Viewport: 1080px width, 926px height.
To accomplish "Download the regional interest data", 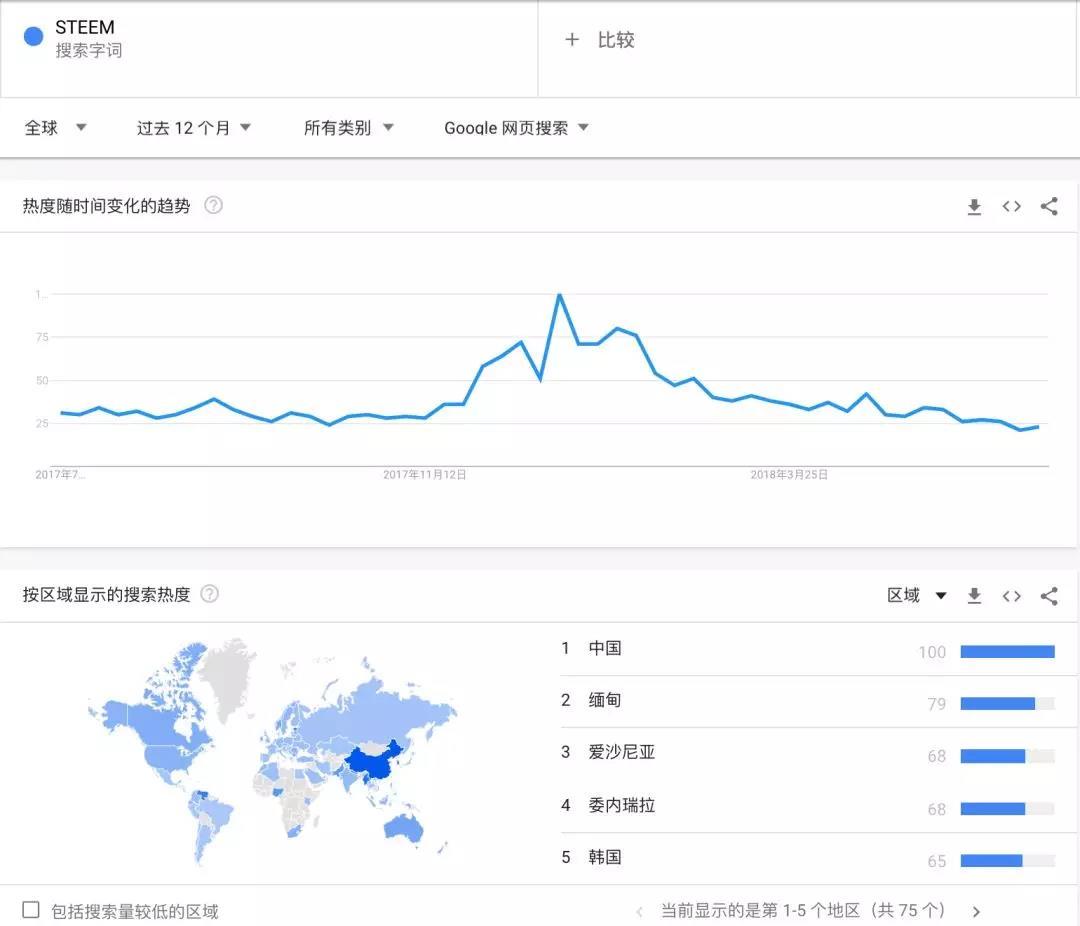I will pos(974,596).
